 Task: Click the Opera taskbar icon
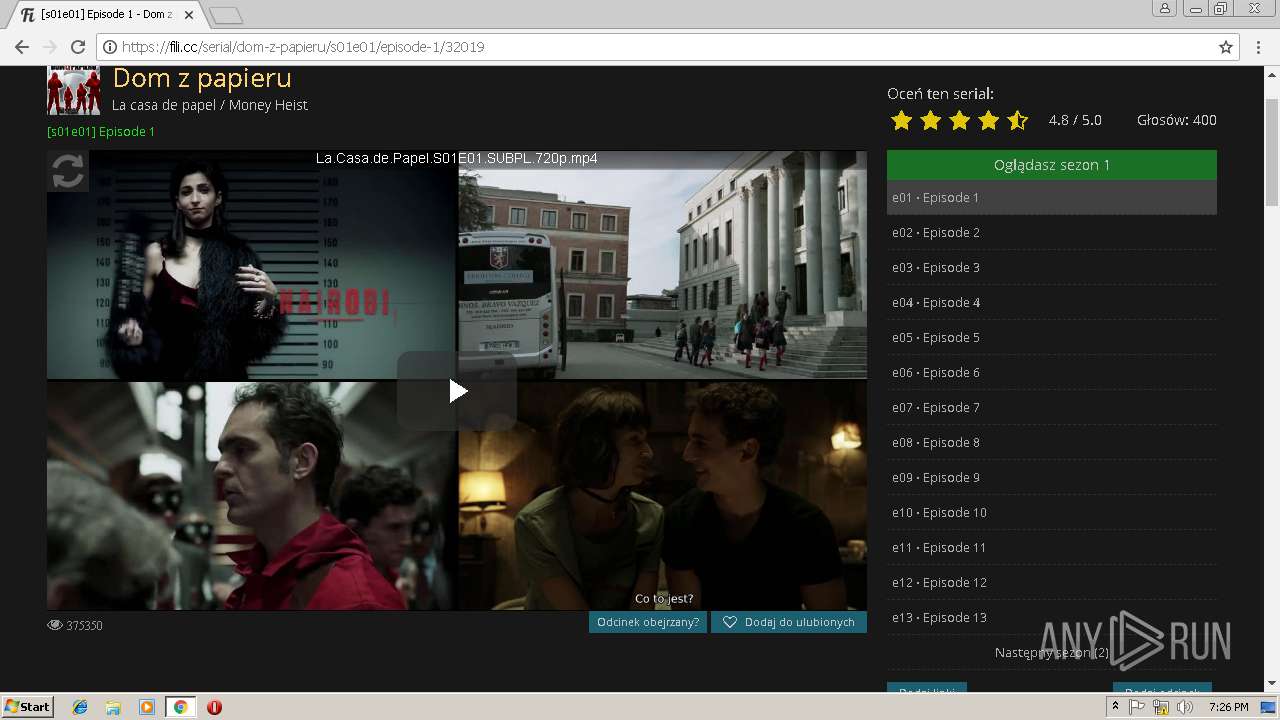214,707
